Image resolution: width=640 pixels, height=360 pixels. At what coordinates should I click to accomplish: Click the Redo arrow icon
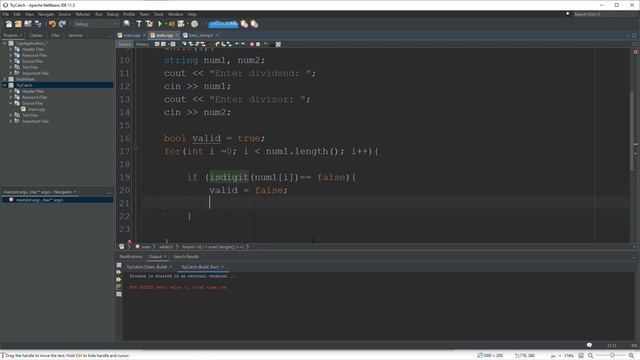[62, 24]
